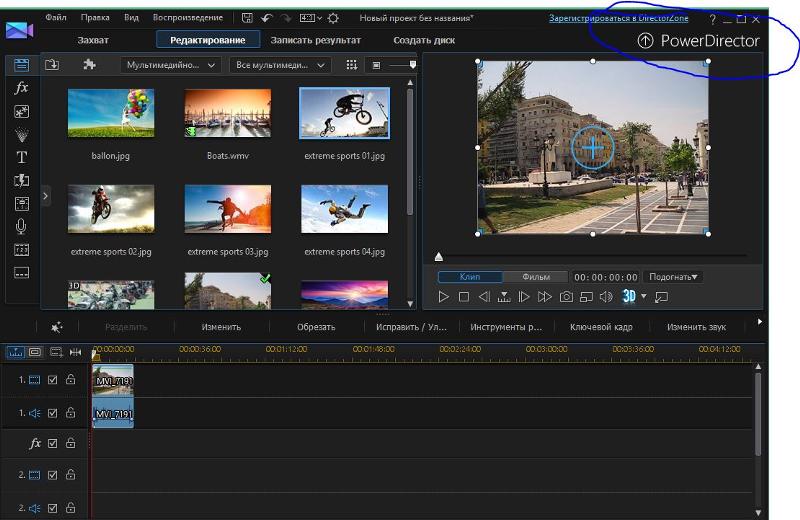Open the Effects room fx icon
Viewport: 800px width, 520px height.
click(21, 88)
